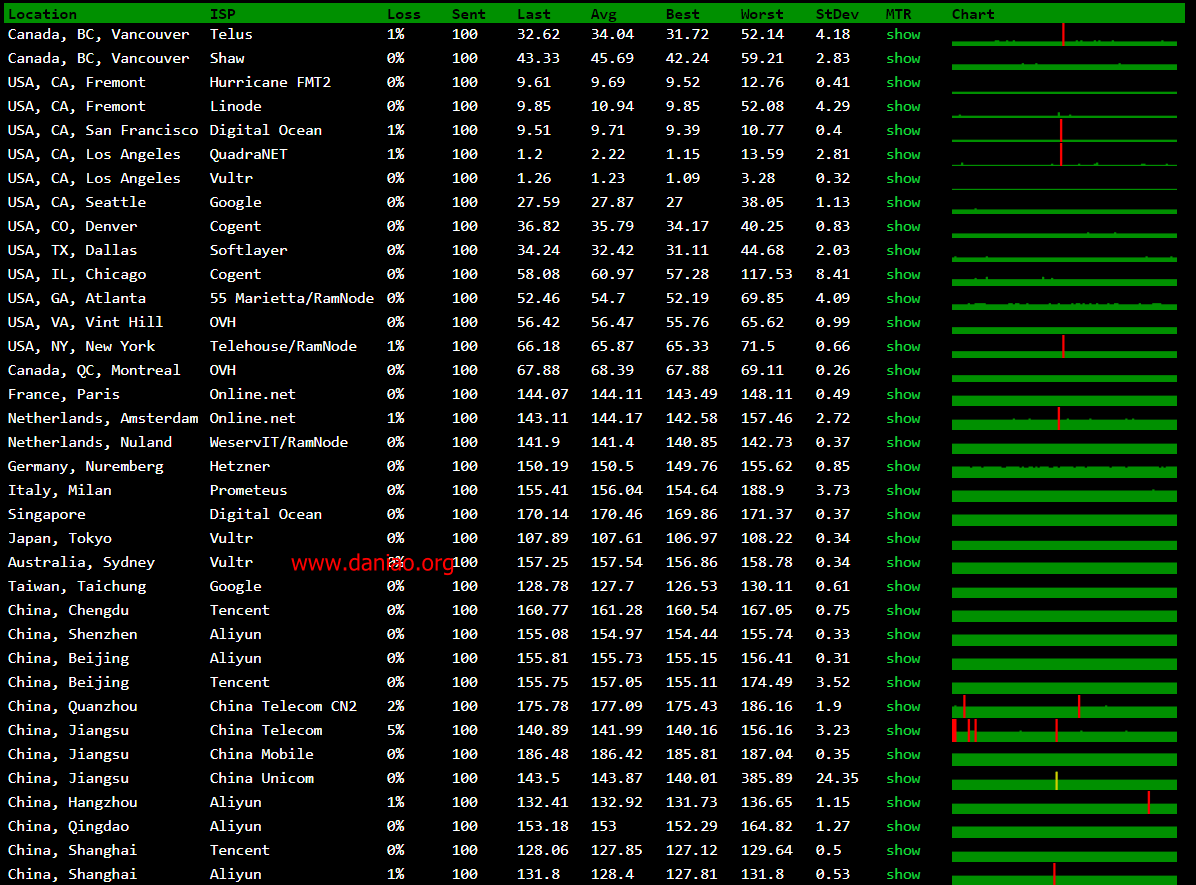Select StDev value 24.35
The width and height of the screenshot is (1196, 885).
pyautogui.click(x=837, y=779)
